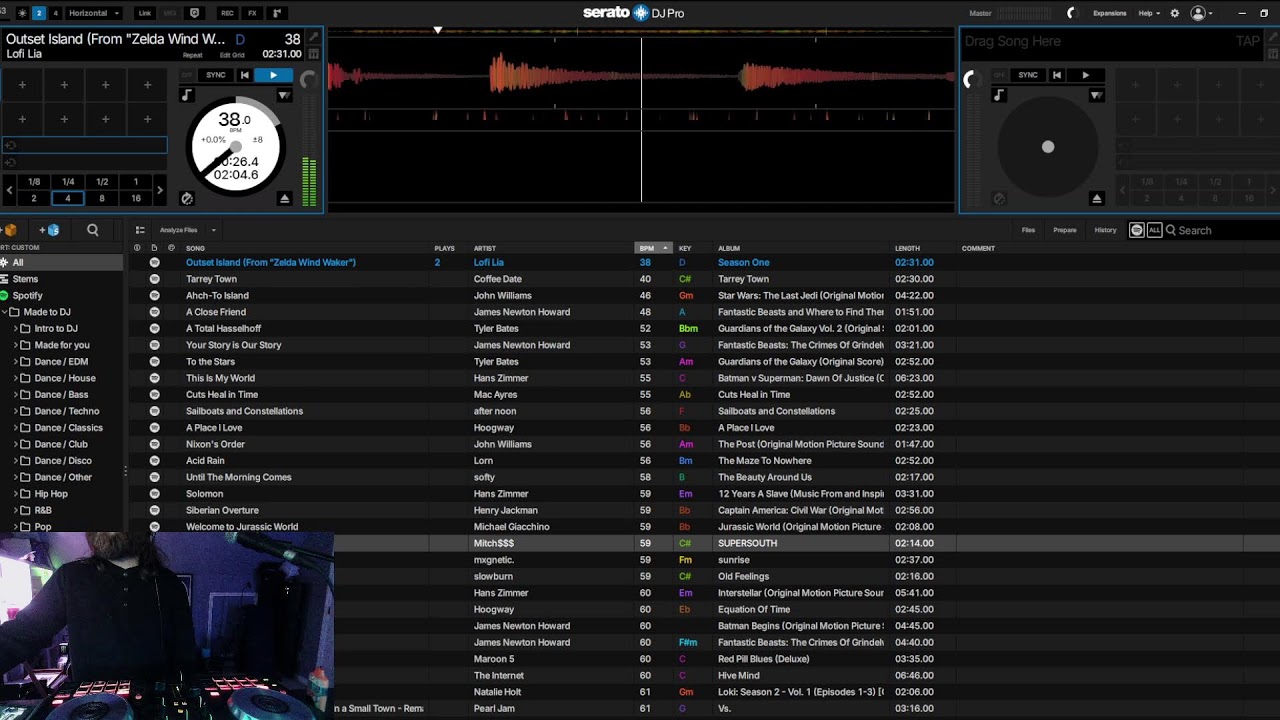Set auto loop to 1/8 on left deck
The image size is (1280, 720).
click(x=34, y=182)
